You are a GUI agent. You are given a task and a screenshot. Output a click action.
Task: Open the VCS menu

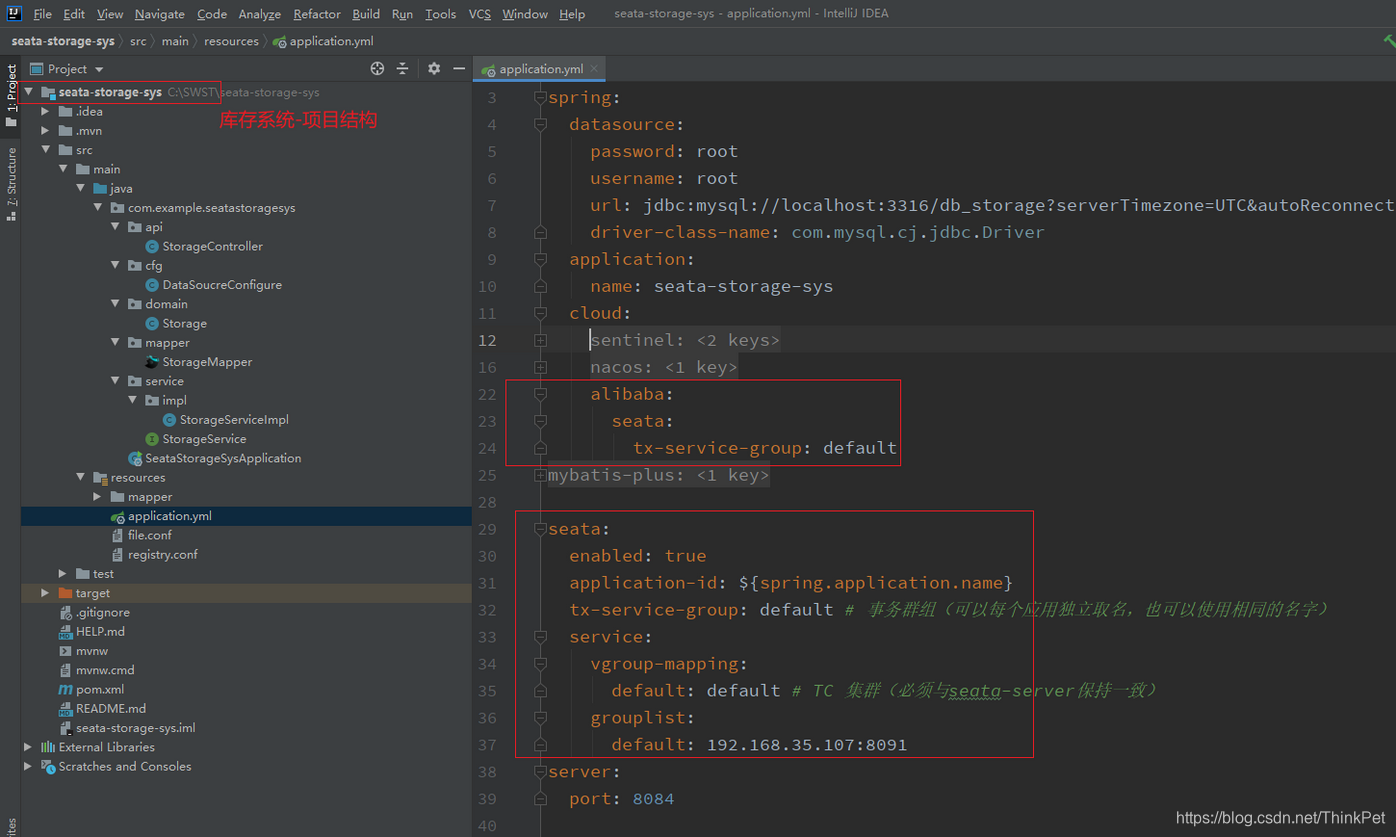click(x=480, y=14)
